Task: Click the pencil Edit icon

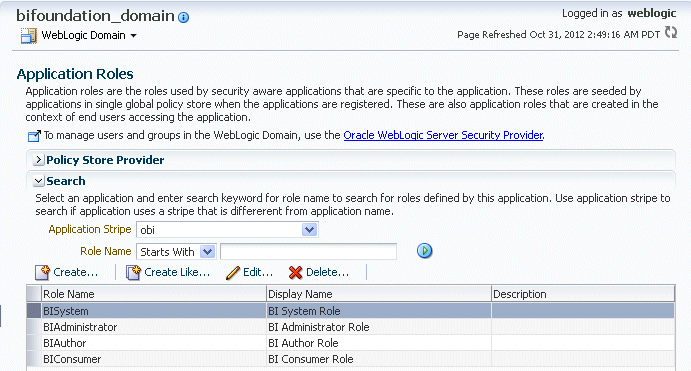Action: pyautogui.click(x=233, y=273)
